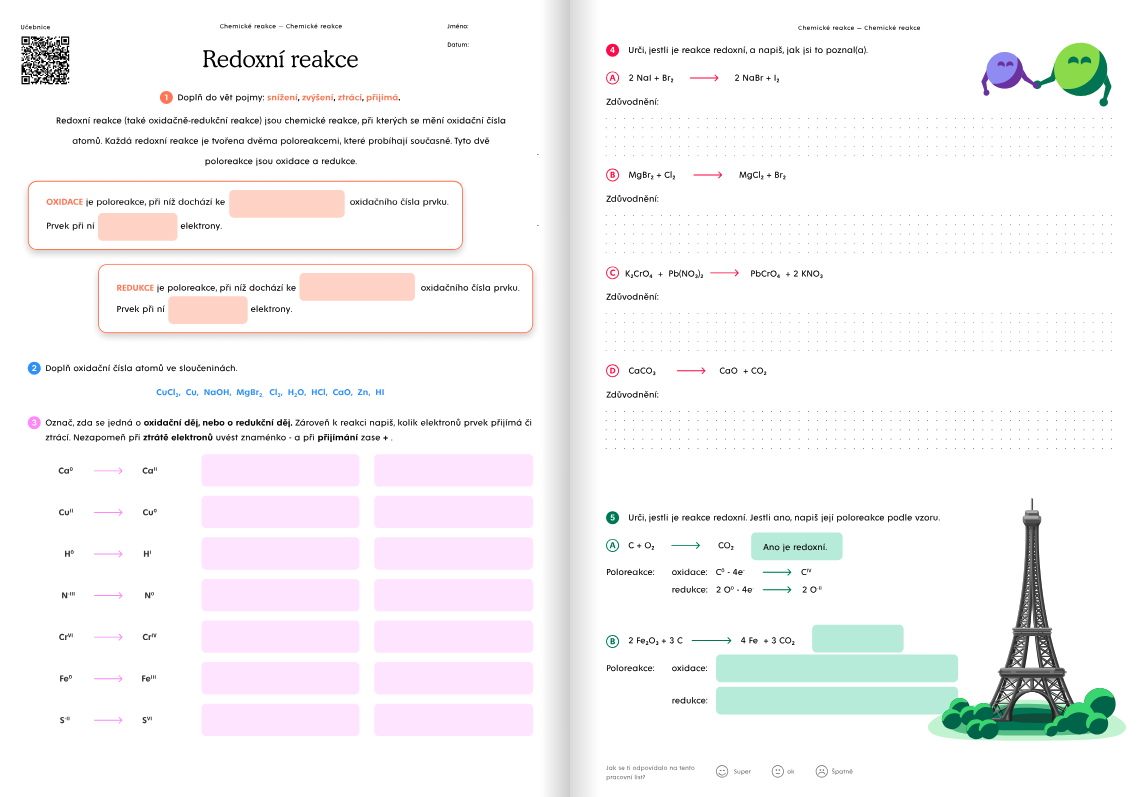
Task: Click the QR code under Učebnice
Action: click(x=45, y=61)
